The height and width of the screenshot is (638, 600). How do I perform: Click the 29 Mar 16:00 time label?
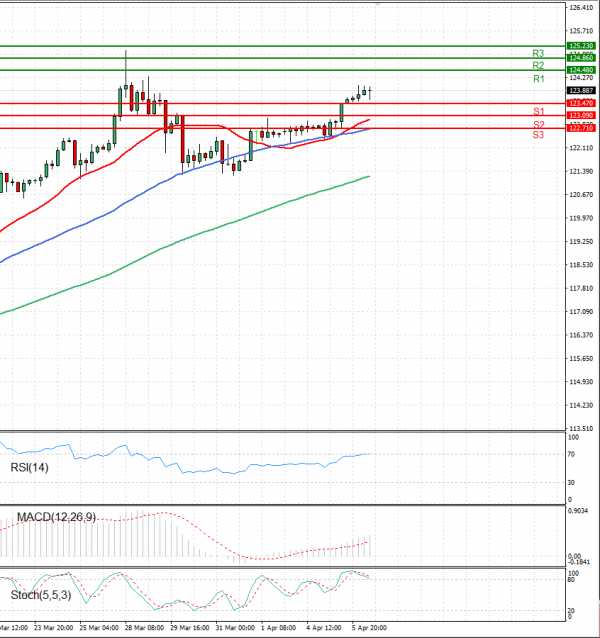(190, 628)
